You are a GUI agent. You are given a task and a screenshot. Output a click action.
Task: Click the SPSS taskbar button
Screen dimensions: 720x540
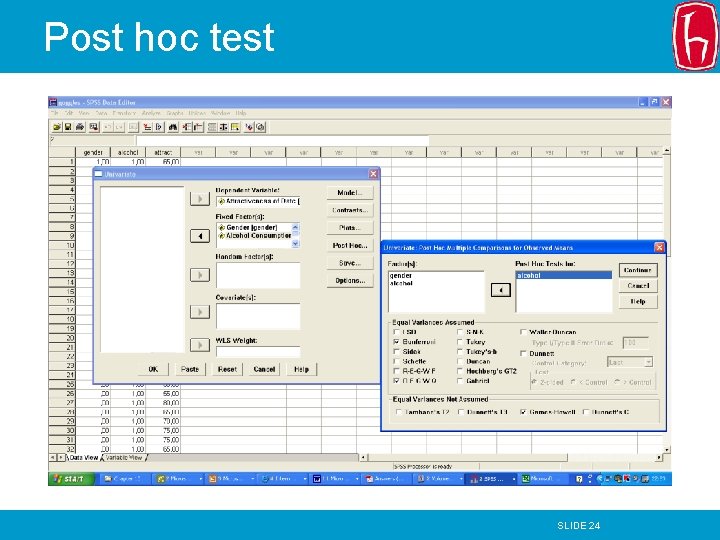(x=492, y=479)
